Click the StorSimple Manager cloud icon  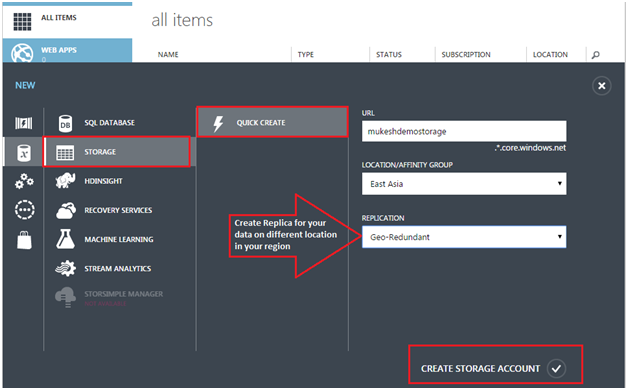click(65, 297)
